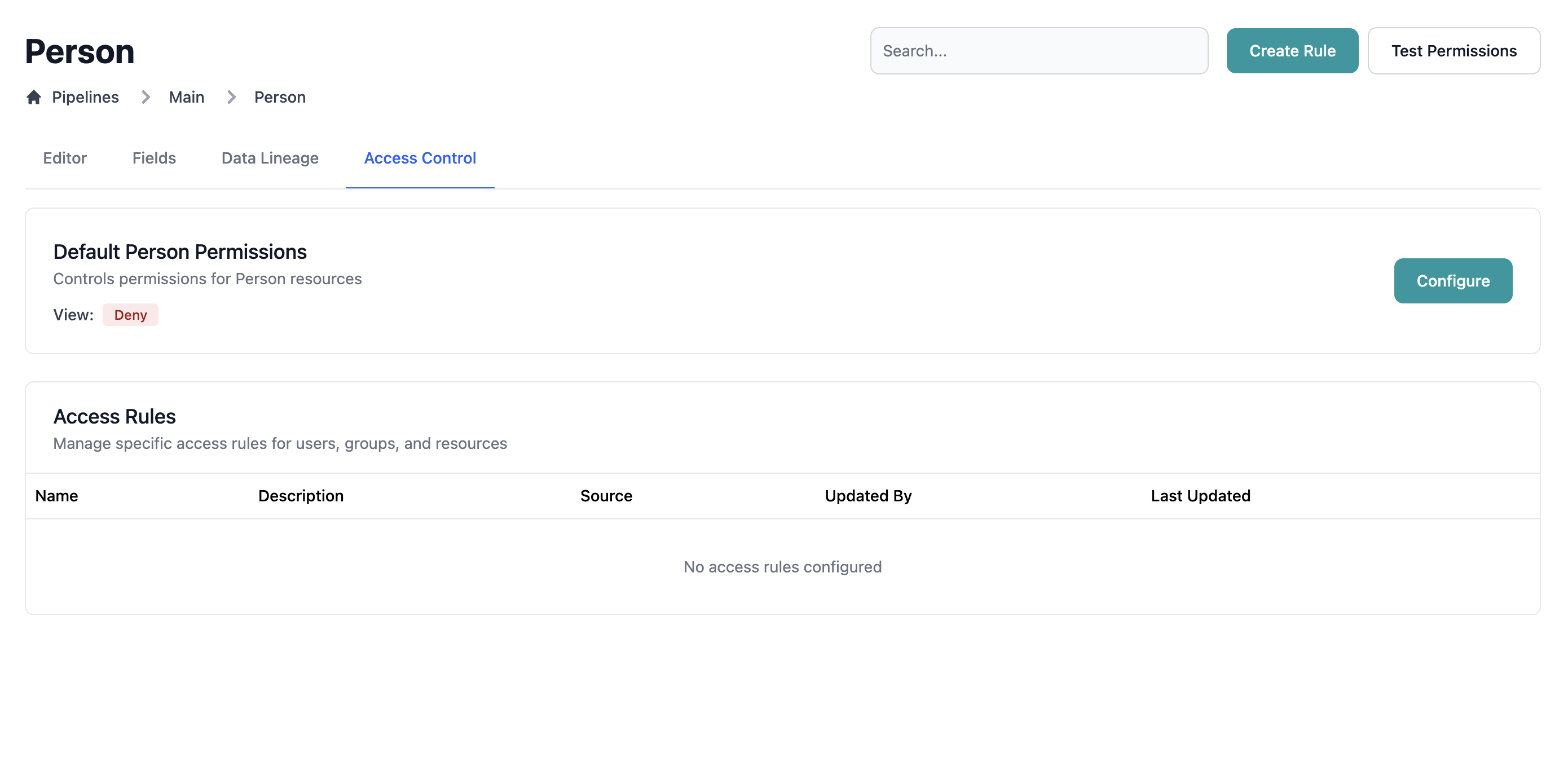
Task: Click the Updated By column header
Action: point(867,496)
